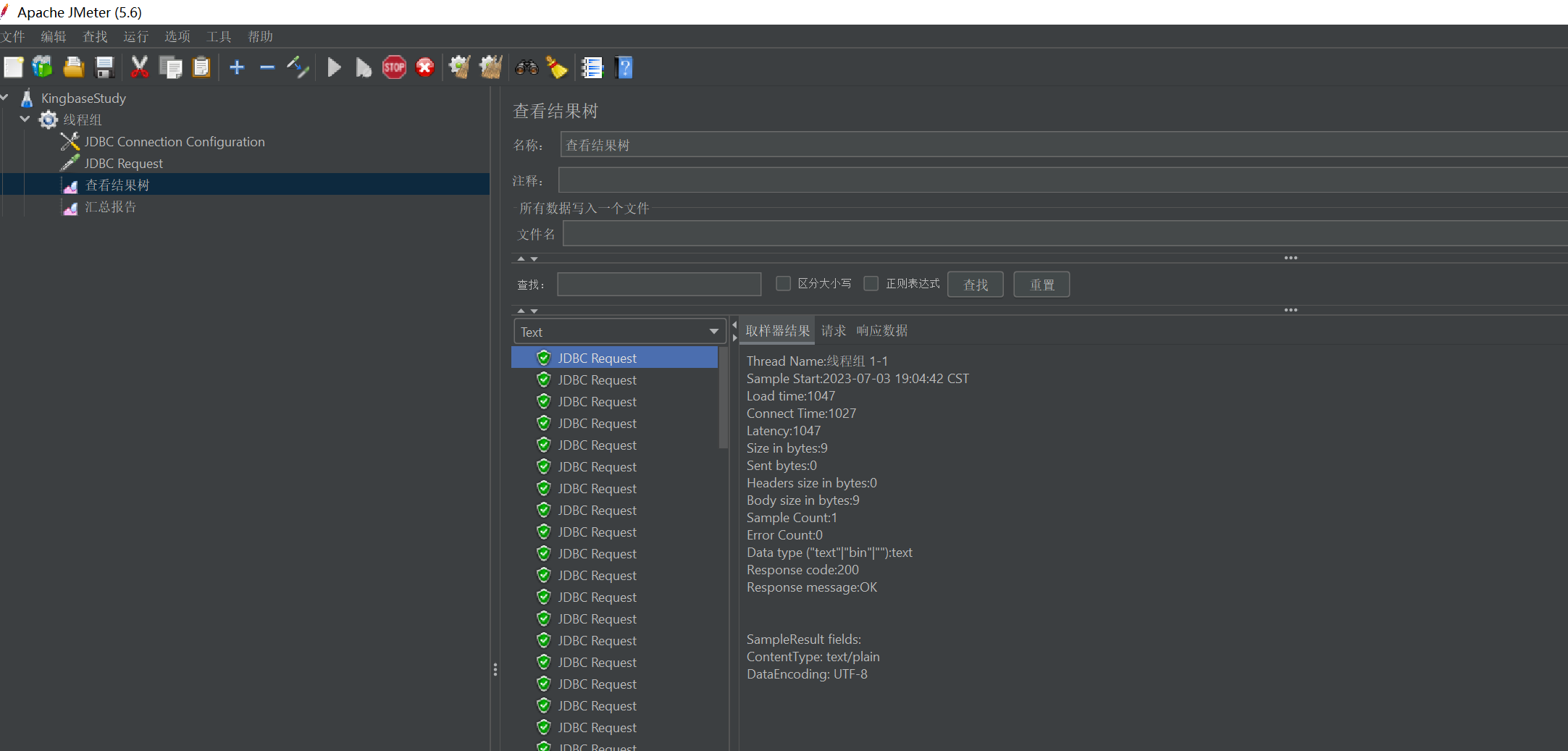1568x751 pixels.
Task: Expand all with the plus icon
Action: [x=237, y=67]
